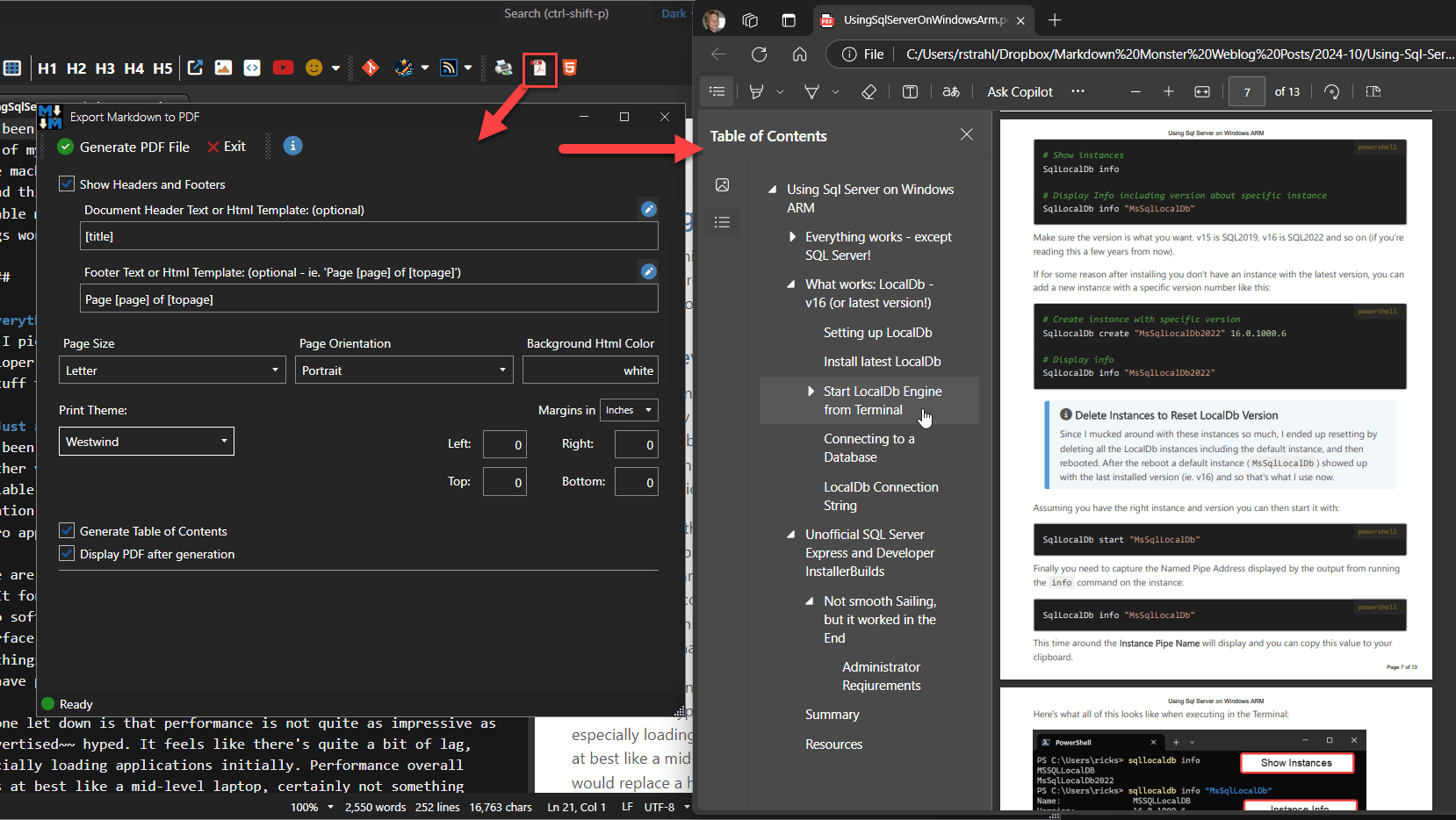The image size is (1456, 820).
Task: Click the Export to PDF toolbar icon
Action: [539, 68]
